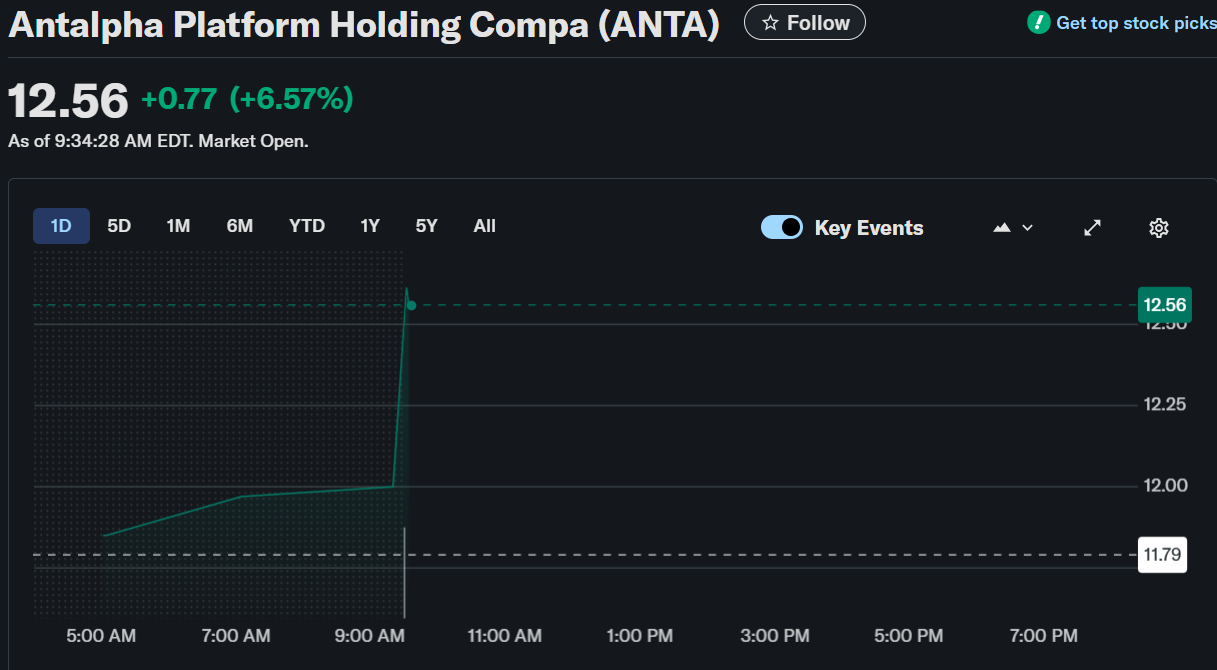This screenshot has width=1217, height=670.
Task: Open chart settings gear icon
Action: [x=1159, y=228]
